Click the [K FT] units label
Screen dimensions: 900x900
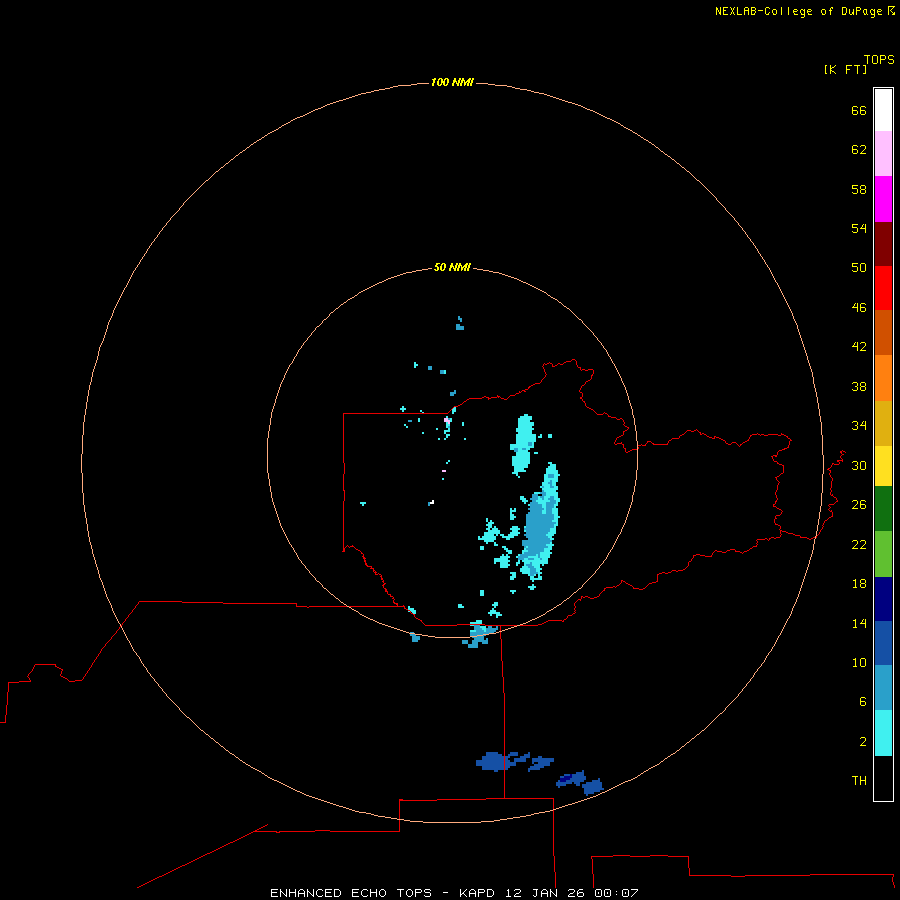click(845, 69)
